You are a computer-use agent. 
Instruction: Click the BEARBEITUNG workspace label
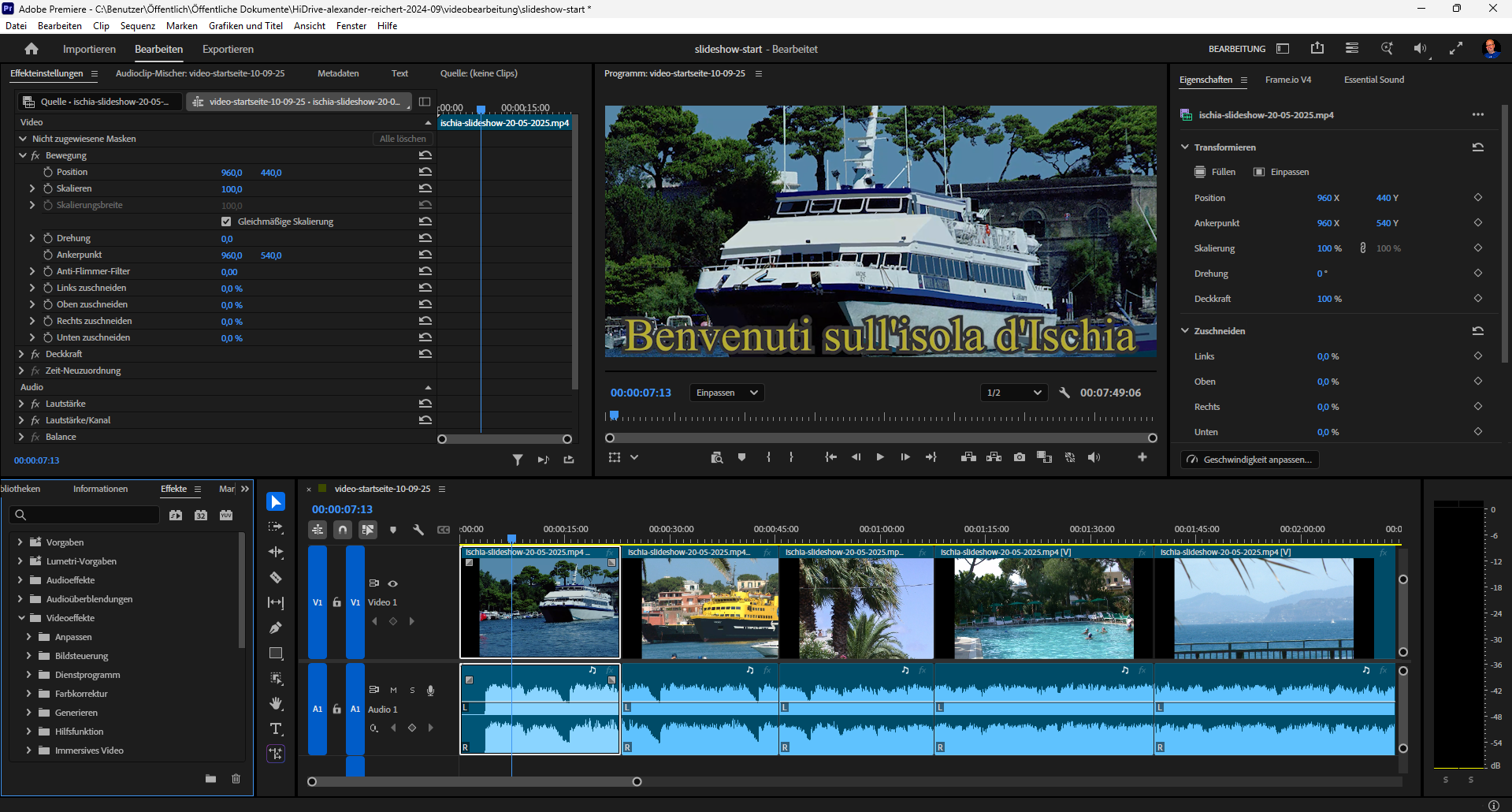pyautogui.click(x=1237, y=49)
